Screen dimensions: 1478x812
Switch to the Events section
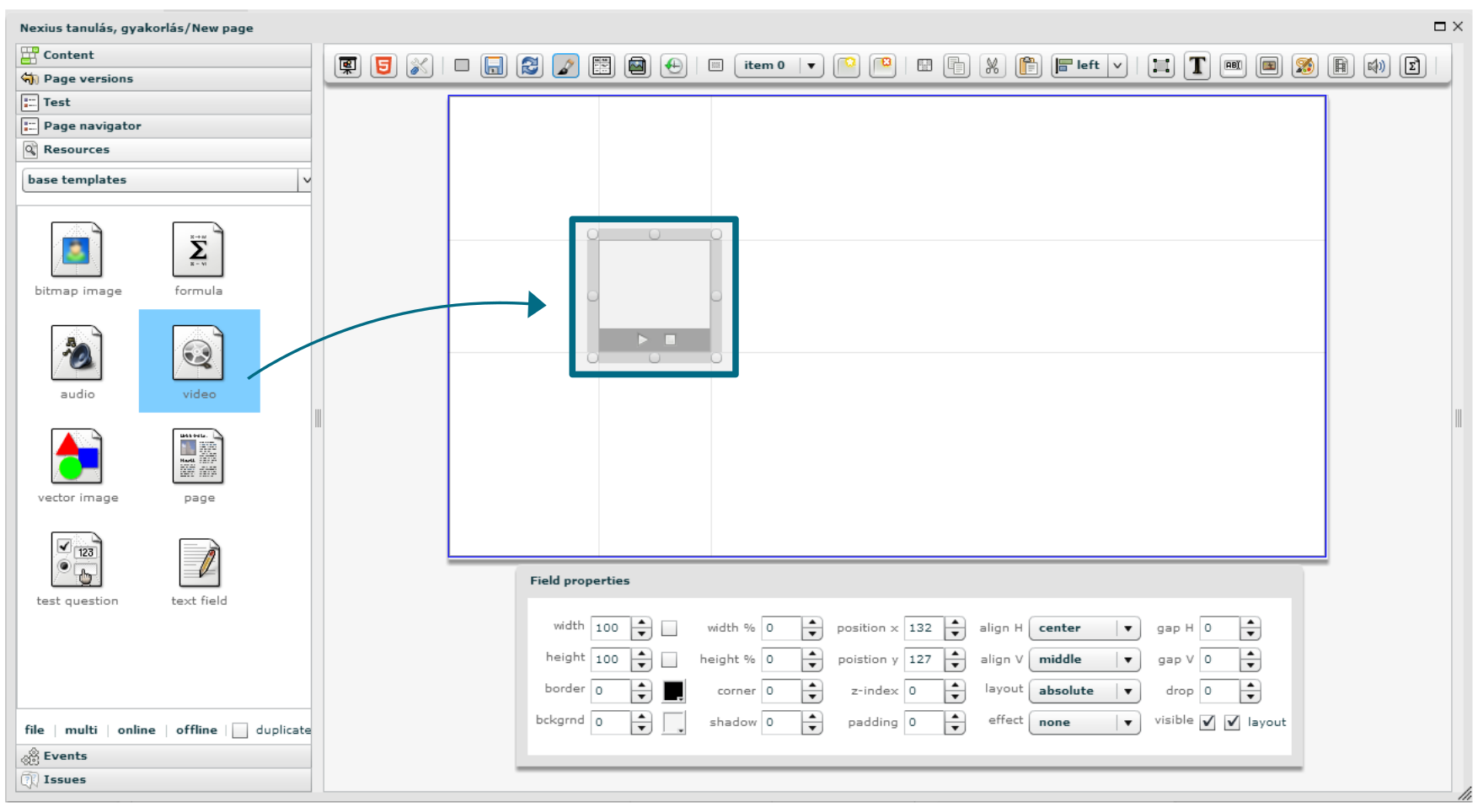click(65, 756)
